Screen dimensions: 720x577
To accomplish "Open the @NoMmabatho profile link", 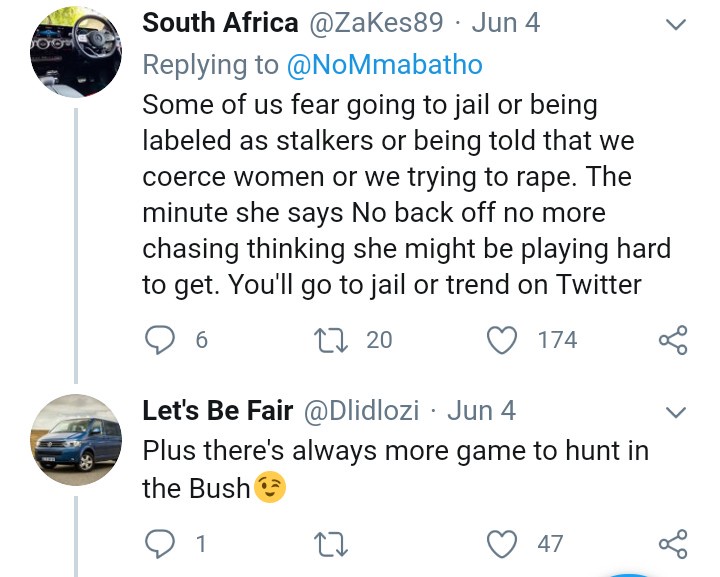I will pos(384,65).
